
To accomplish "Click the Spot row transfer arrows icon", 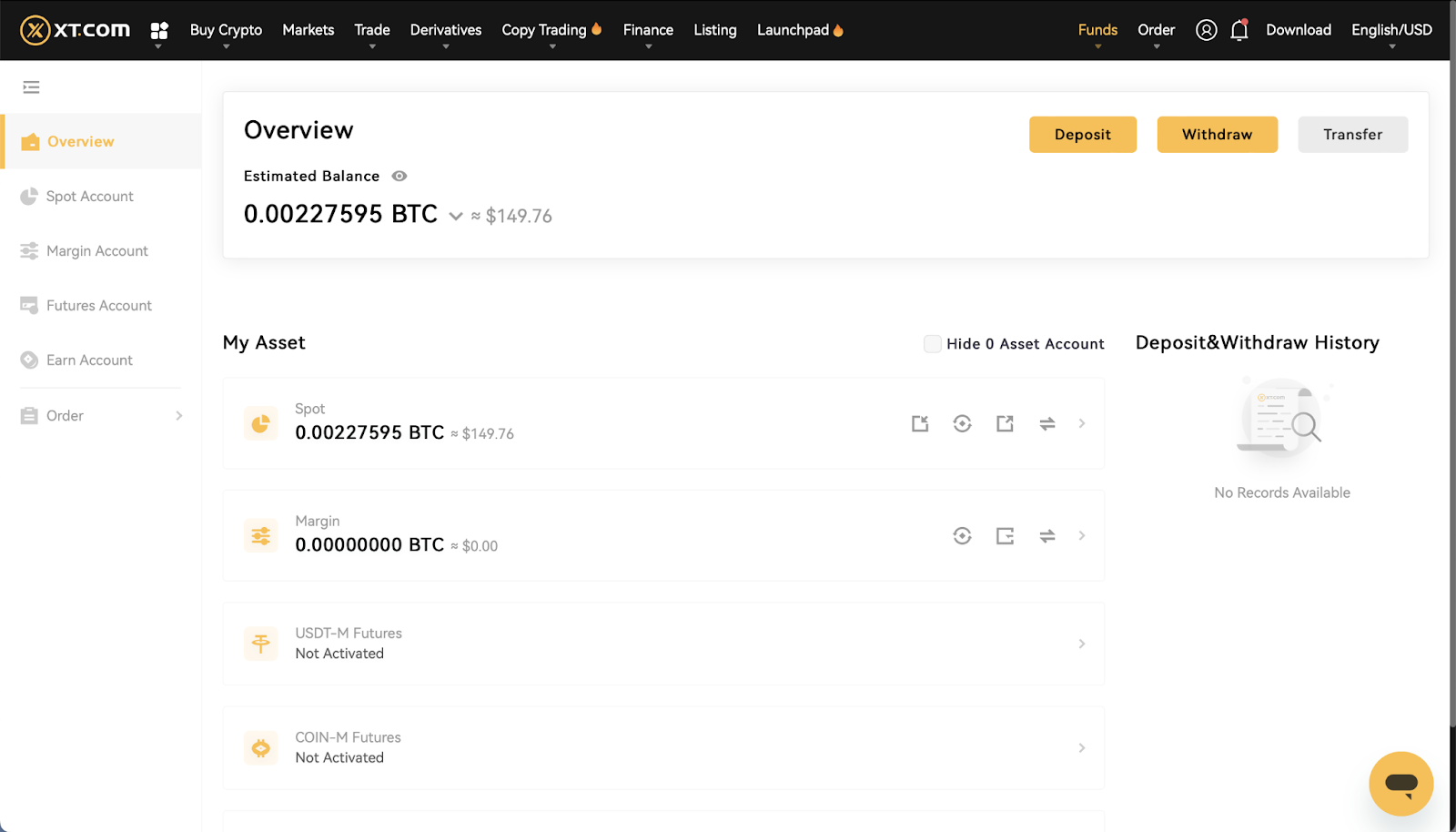I will click(1047, 424).
